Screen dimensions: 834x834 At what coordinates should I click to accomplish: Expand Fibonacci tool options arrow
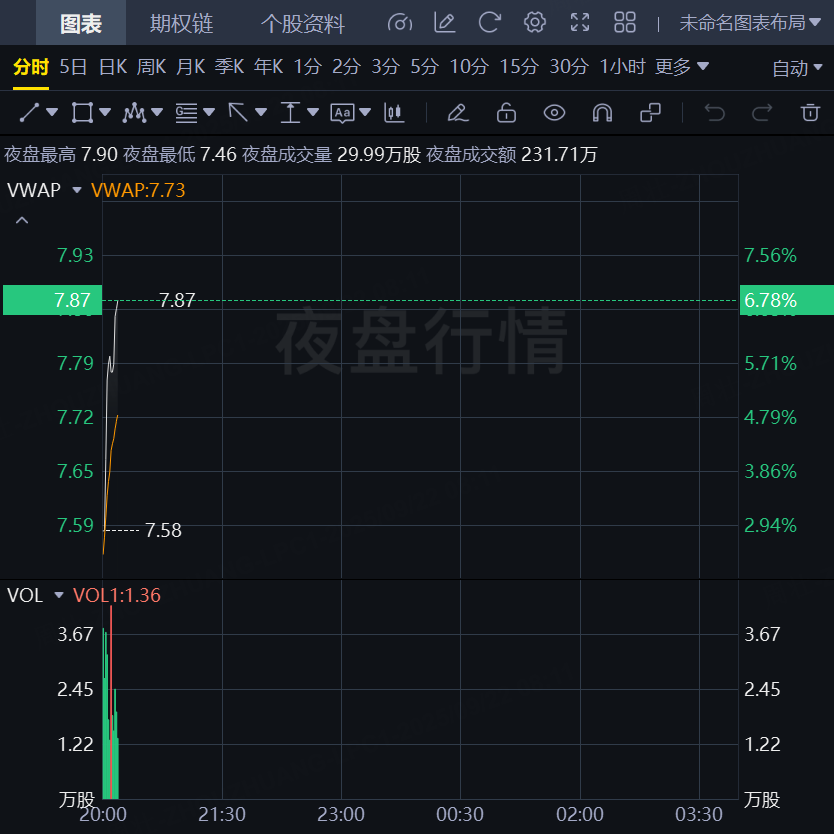(x=209, y=112)
